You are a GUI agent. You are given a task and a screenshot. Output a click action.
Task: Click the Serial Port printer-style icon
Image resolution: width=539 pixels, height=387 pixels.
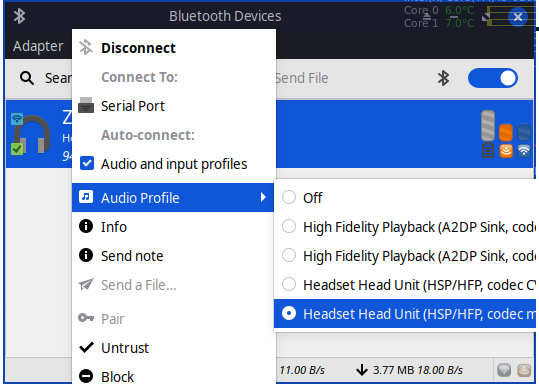click(x=86, y=106)
